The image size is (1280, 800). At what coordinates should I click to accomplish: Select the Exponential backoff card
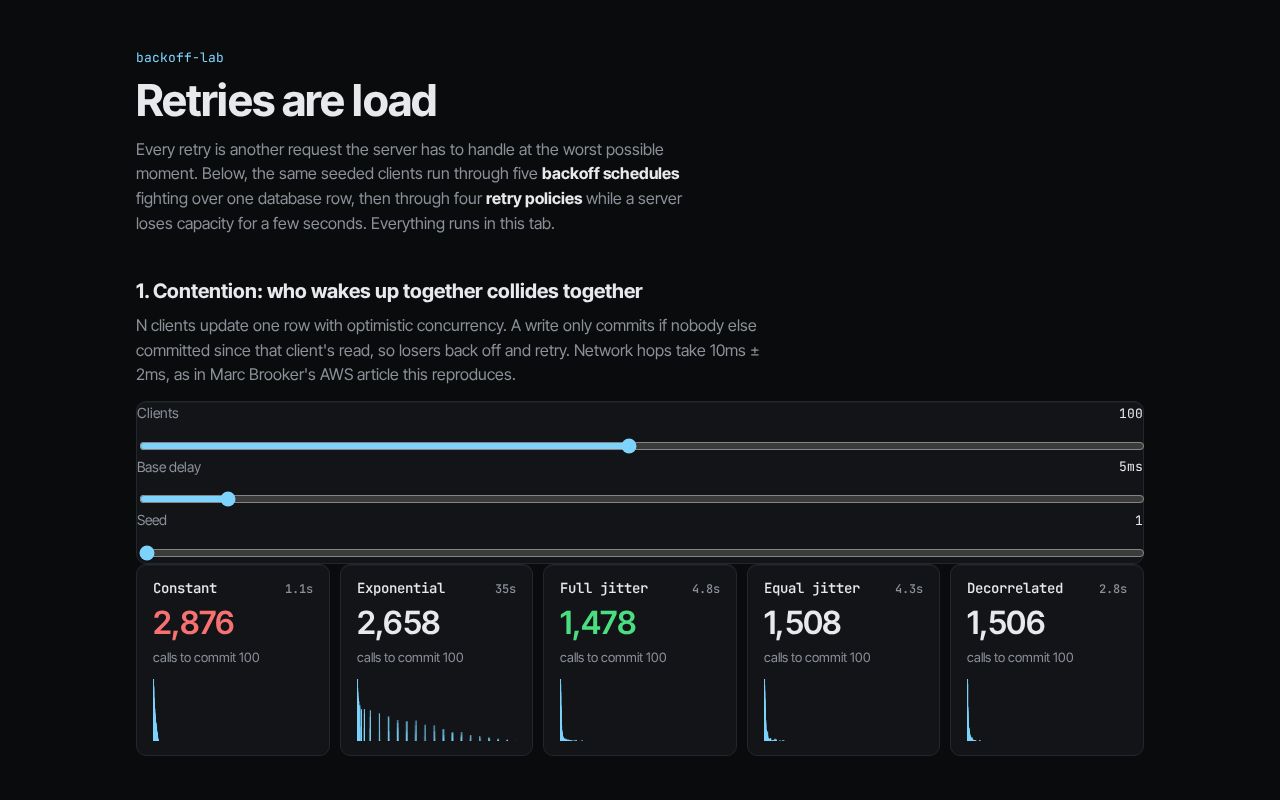pos(436,660)
